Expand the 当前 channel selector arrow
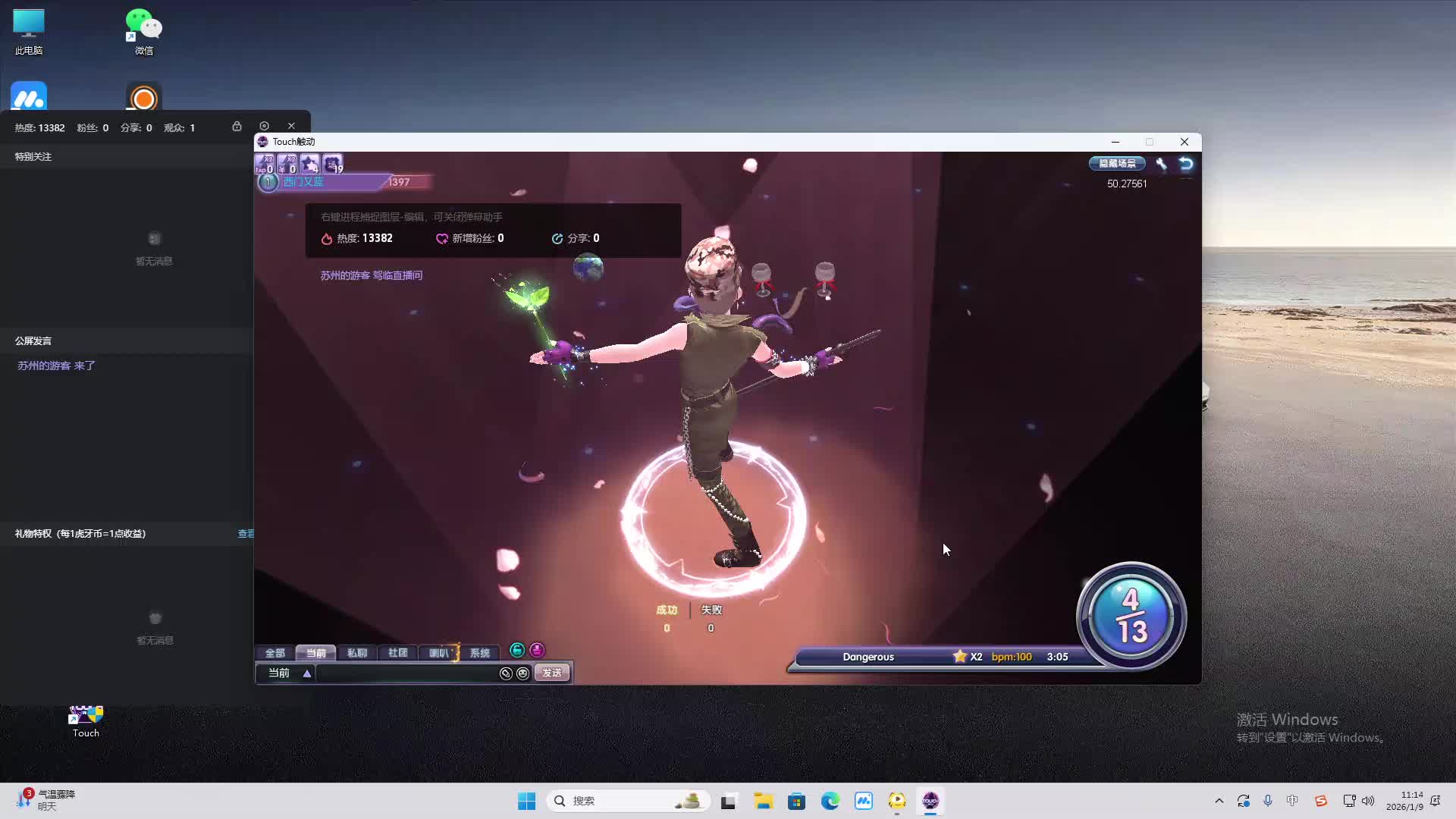Image resolution: width=1456 pixels, height=819 pixels. pos(306,673)
